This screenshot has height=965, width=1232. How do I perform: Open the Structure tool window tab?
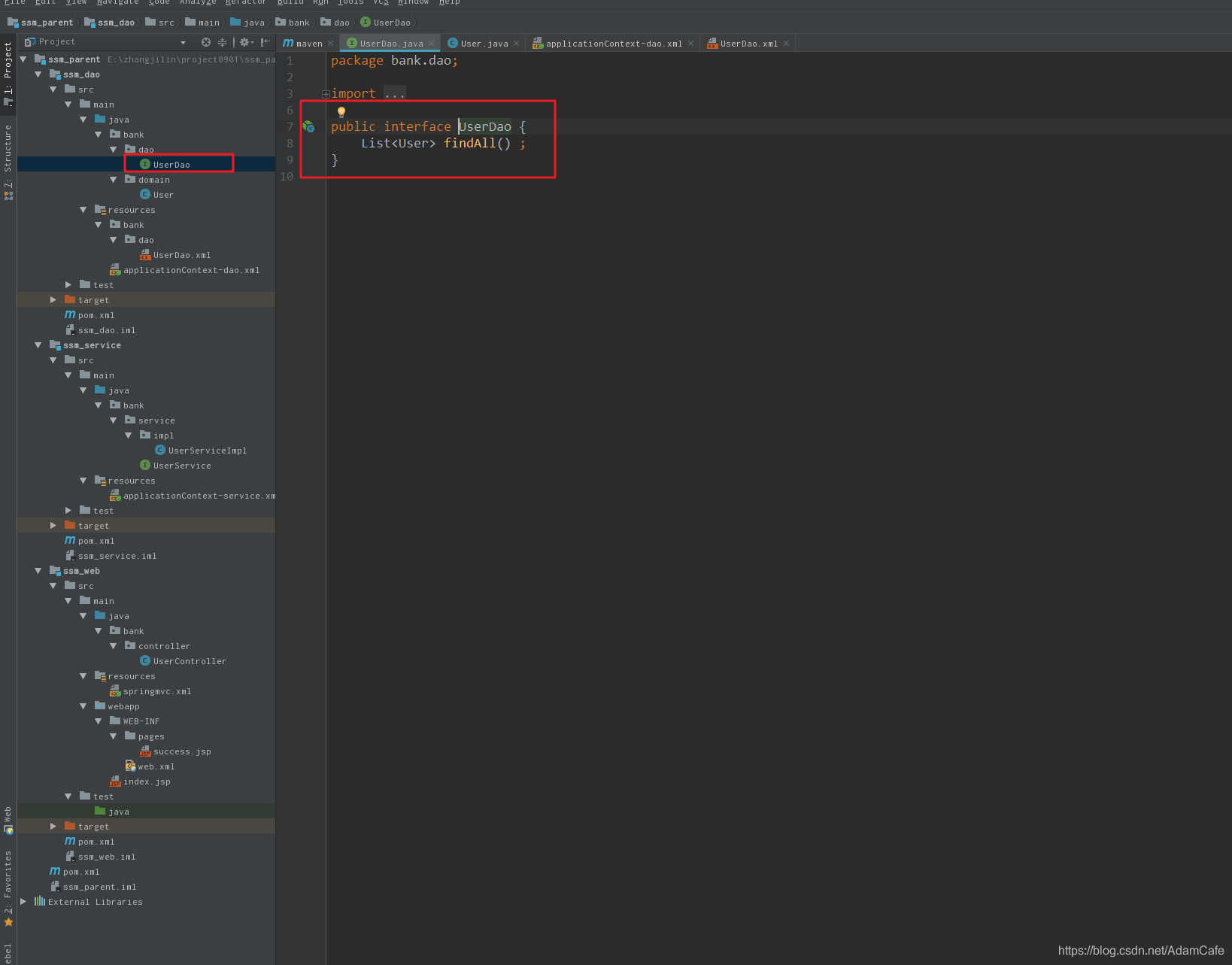(8, 162)
